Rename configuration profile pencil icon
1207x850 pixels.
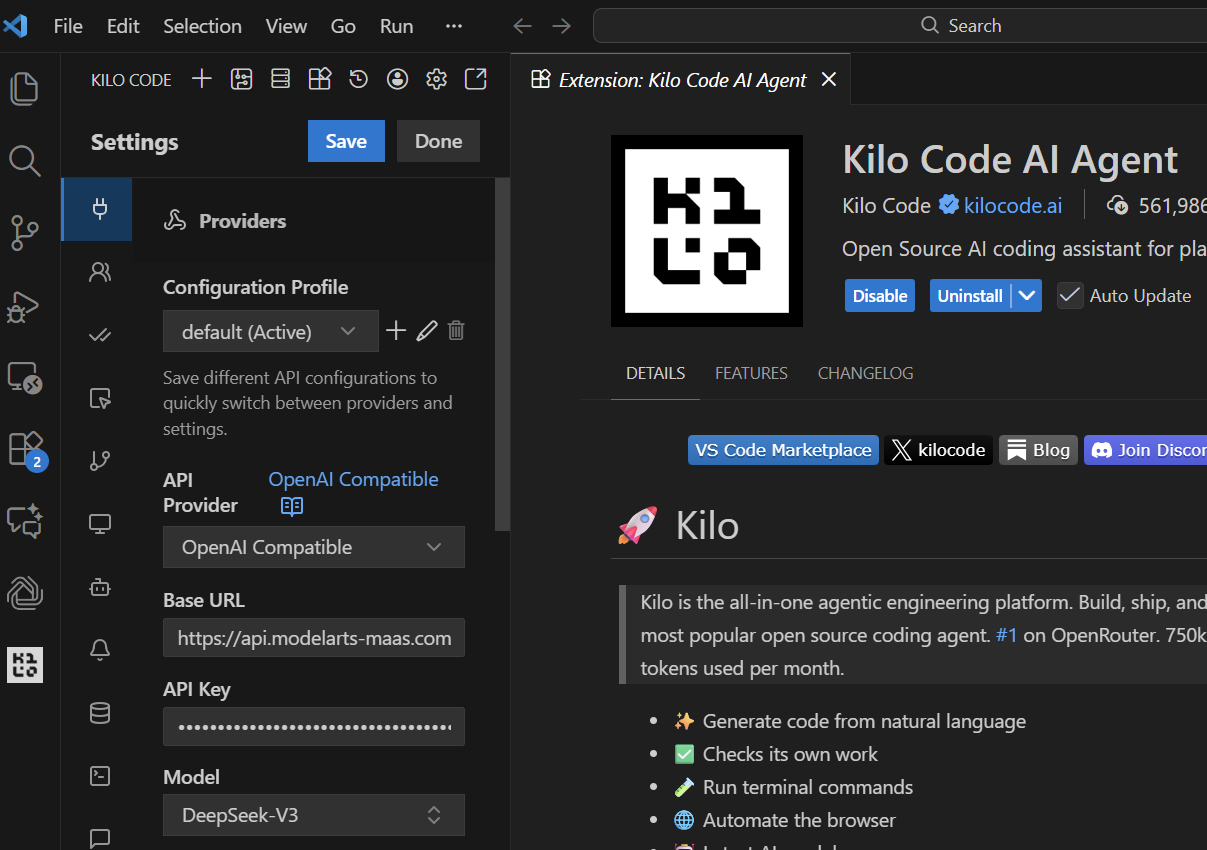(x=427, y=331)
